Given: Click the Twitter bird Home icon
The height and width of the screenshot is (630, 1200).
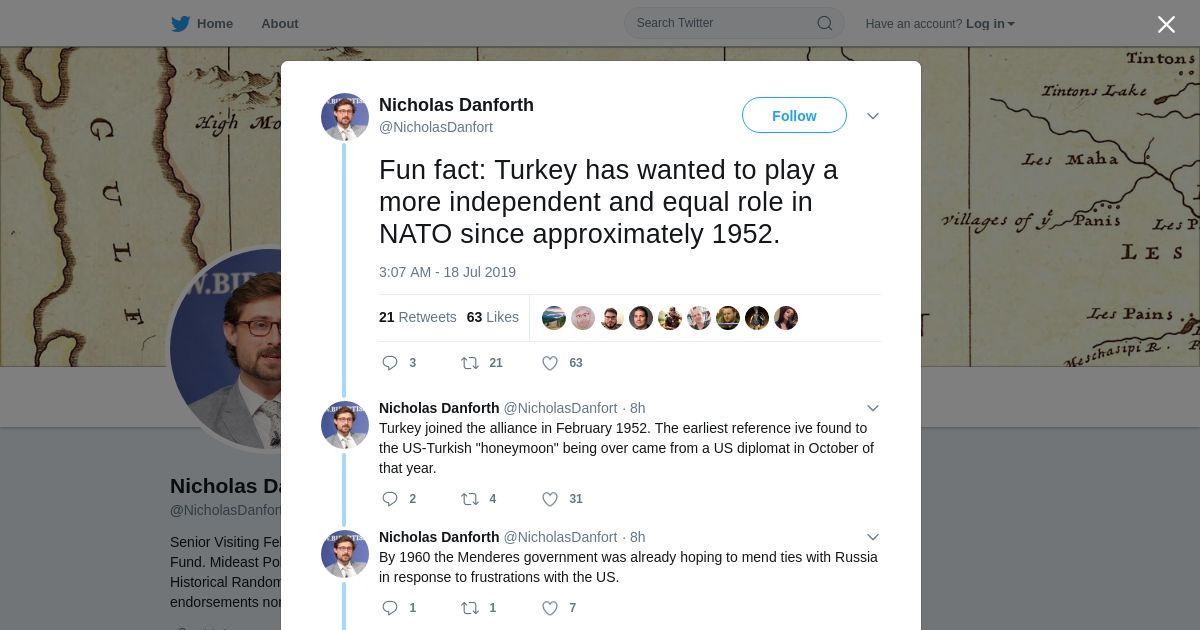Looking at the screenshot, I should (181, 24).
